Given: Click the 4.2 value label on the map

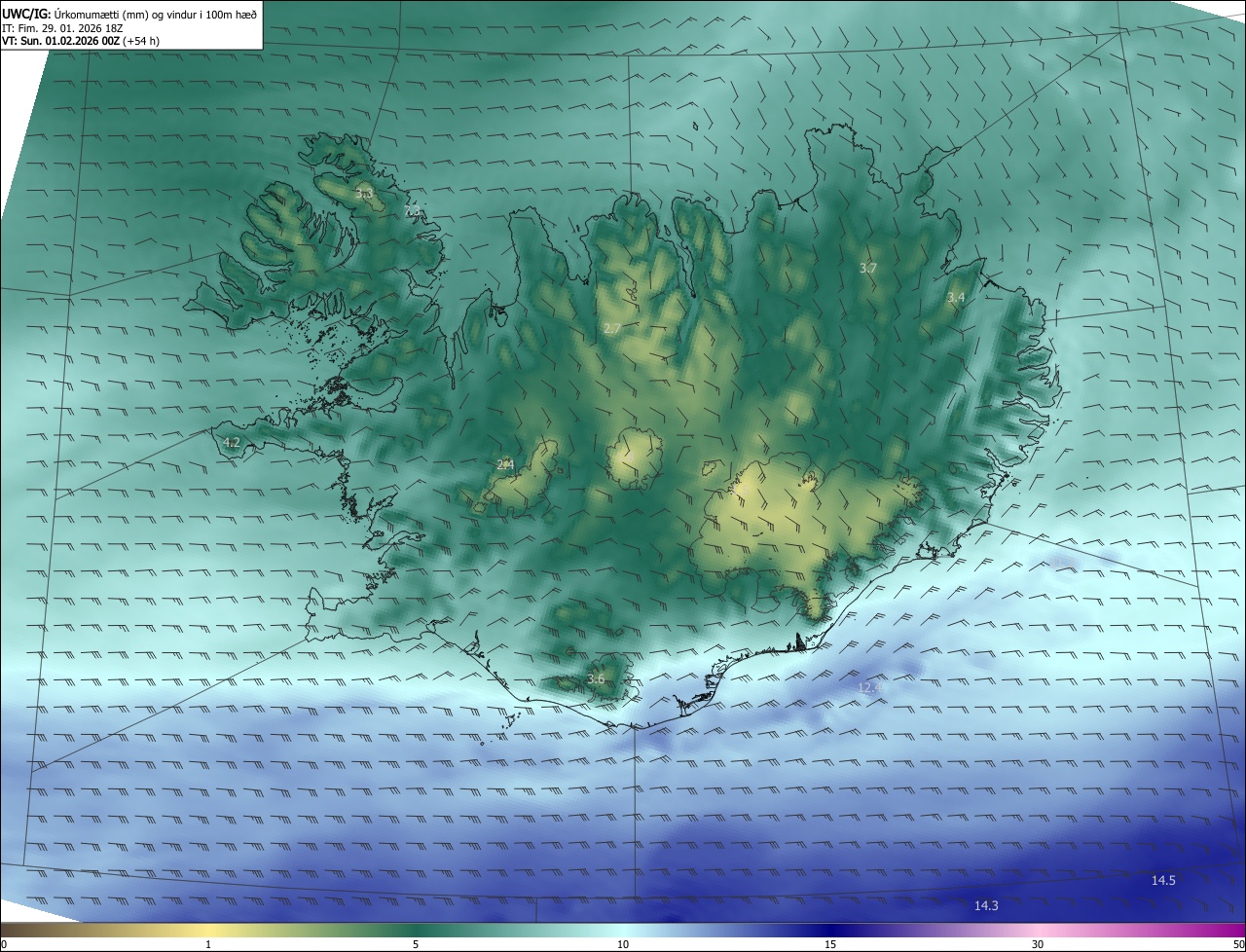Looking at the screenshot, I should pos(232,443).
